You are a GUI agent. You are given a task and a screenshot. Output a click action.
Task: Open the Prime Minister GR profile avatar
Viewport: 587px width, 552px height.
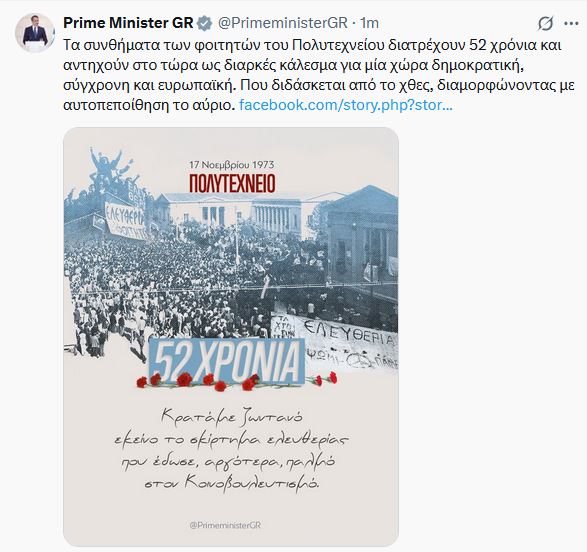(x=35, y=33)
